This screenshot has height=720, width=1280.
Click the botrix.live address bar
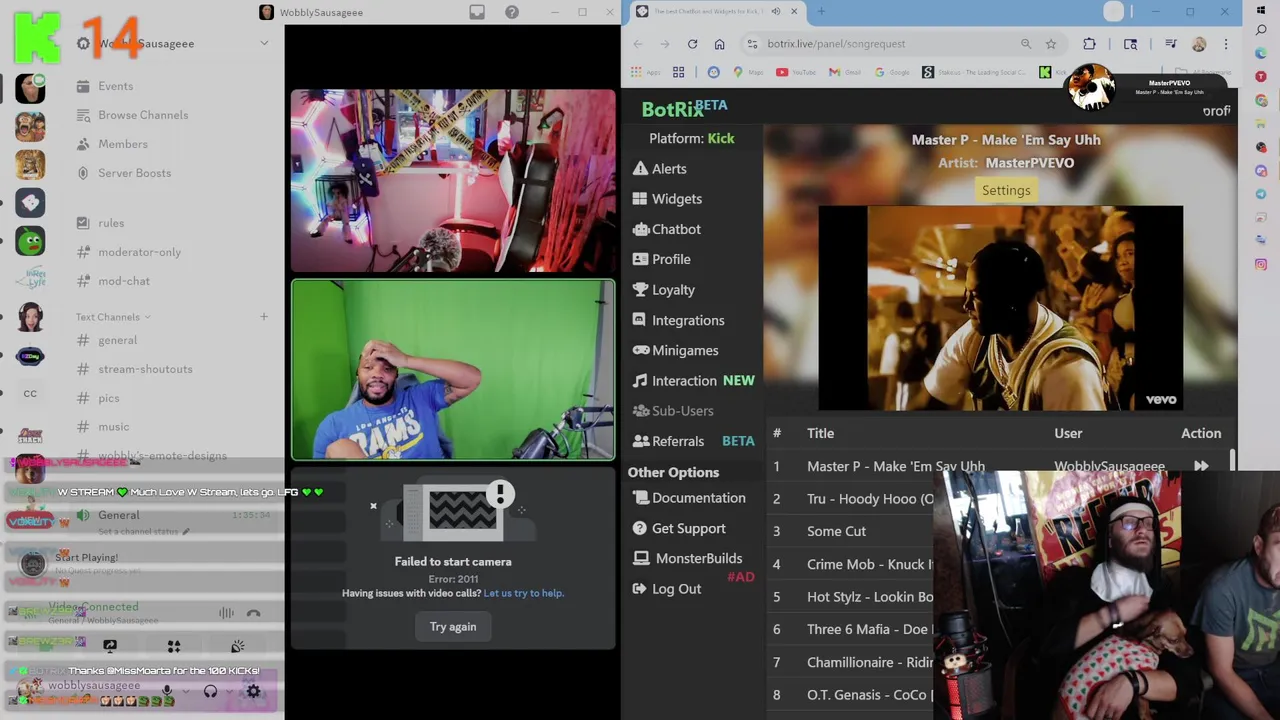(890, 44)
